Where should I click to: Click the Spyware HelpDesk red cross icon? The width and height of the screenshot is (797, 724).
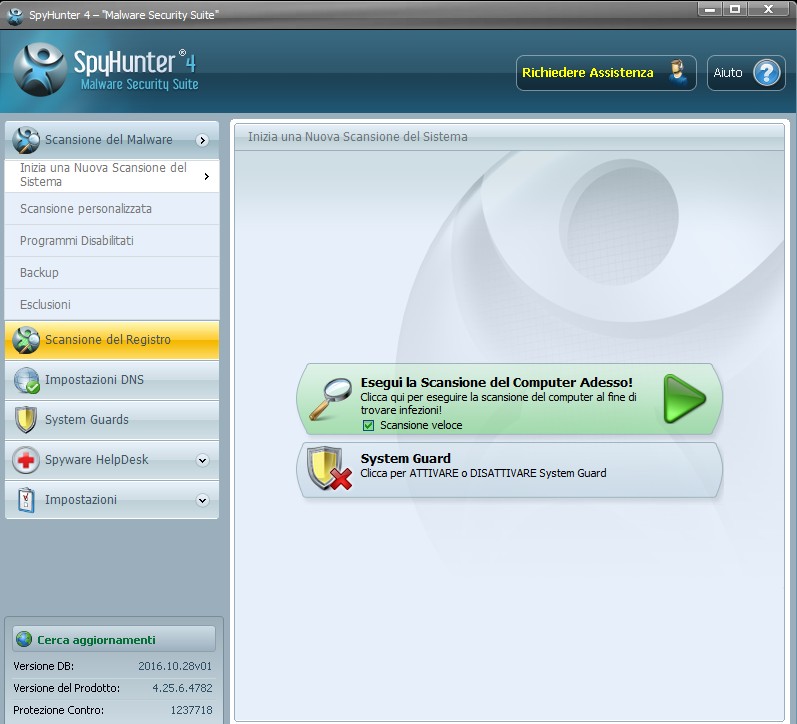pos(26,460)
